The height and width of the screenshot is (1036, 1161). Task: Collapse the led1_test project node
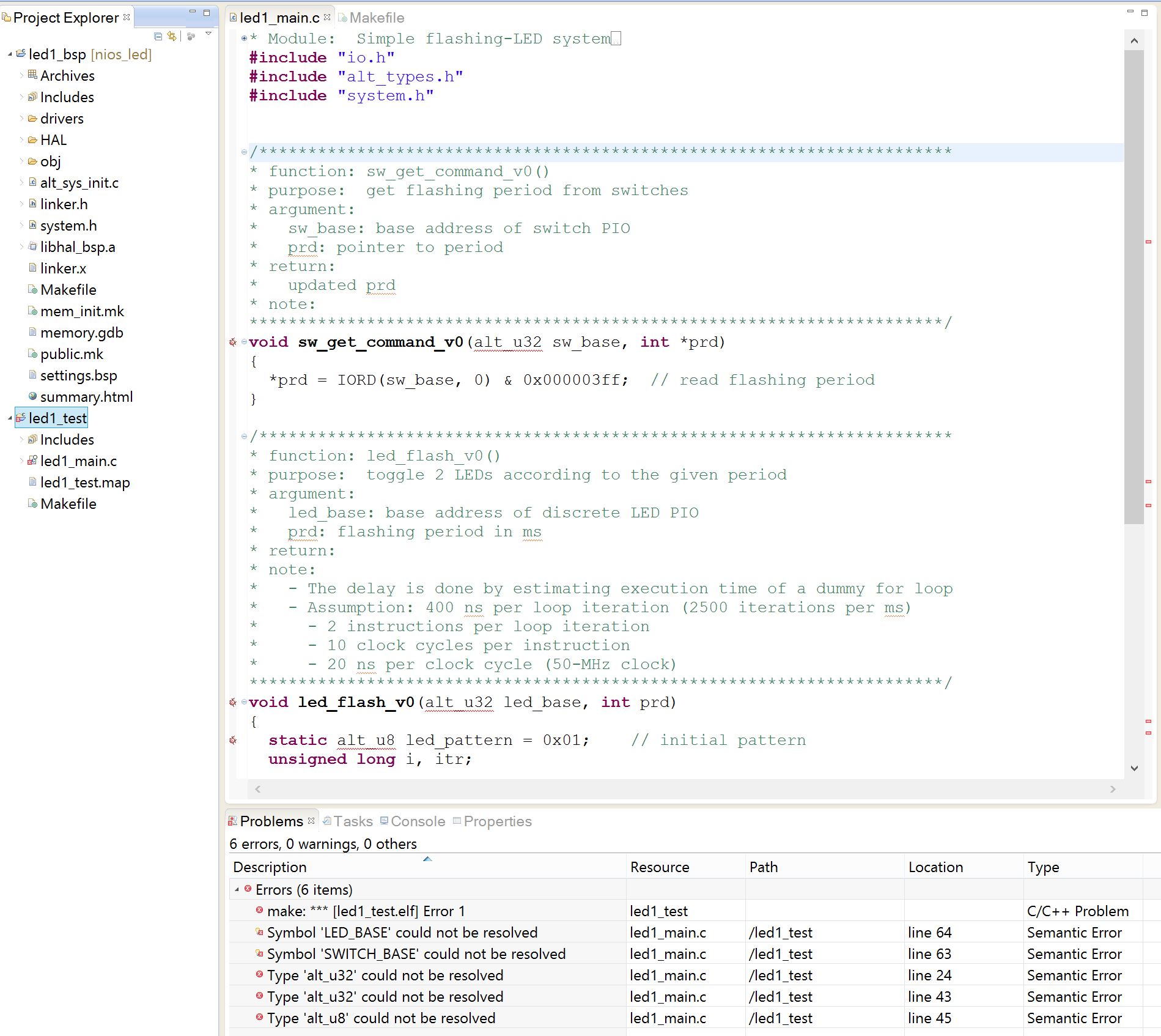pos(10,418)
